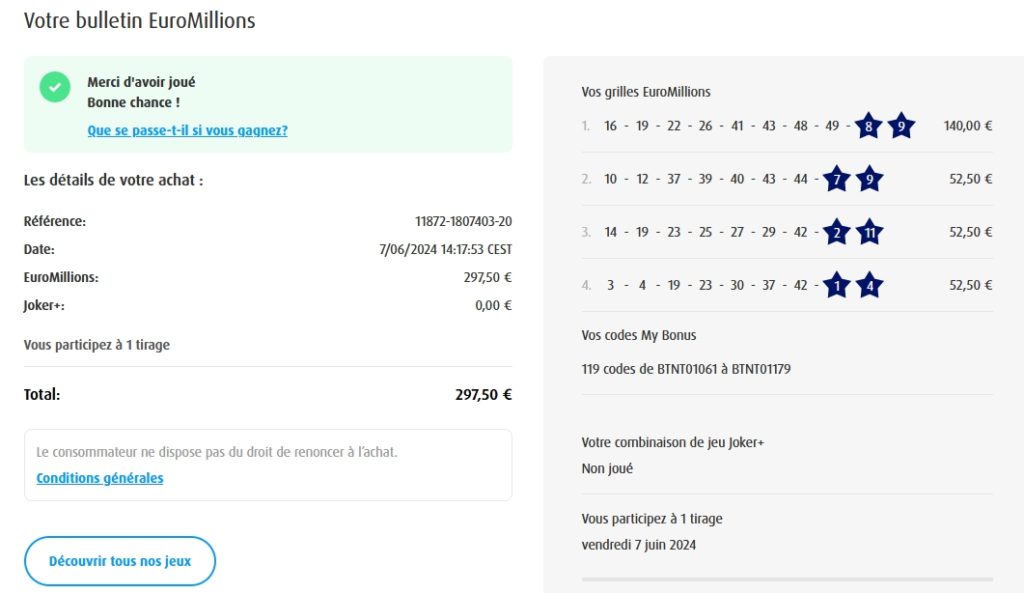Image resolution: width=1024 pixels, height=593 pixels.
Task: Click the green success checkmark icon
Action: tap(55, 87)
